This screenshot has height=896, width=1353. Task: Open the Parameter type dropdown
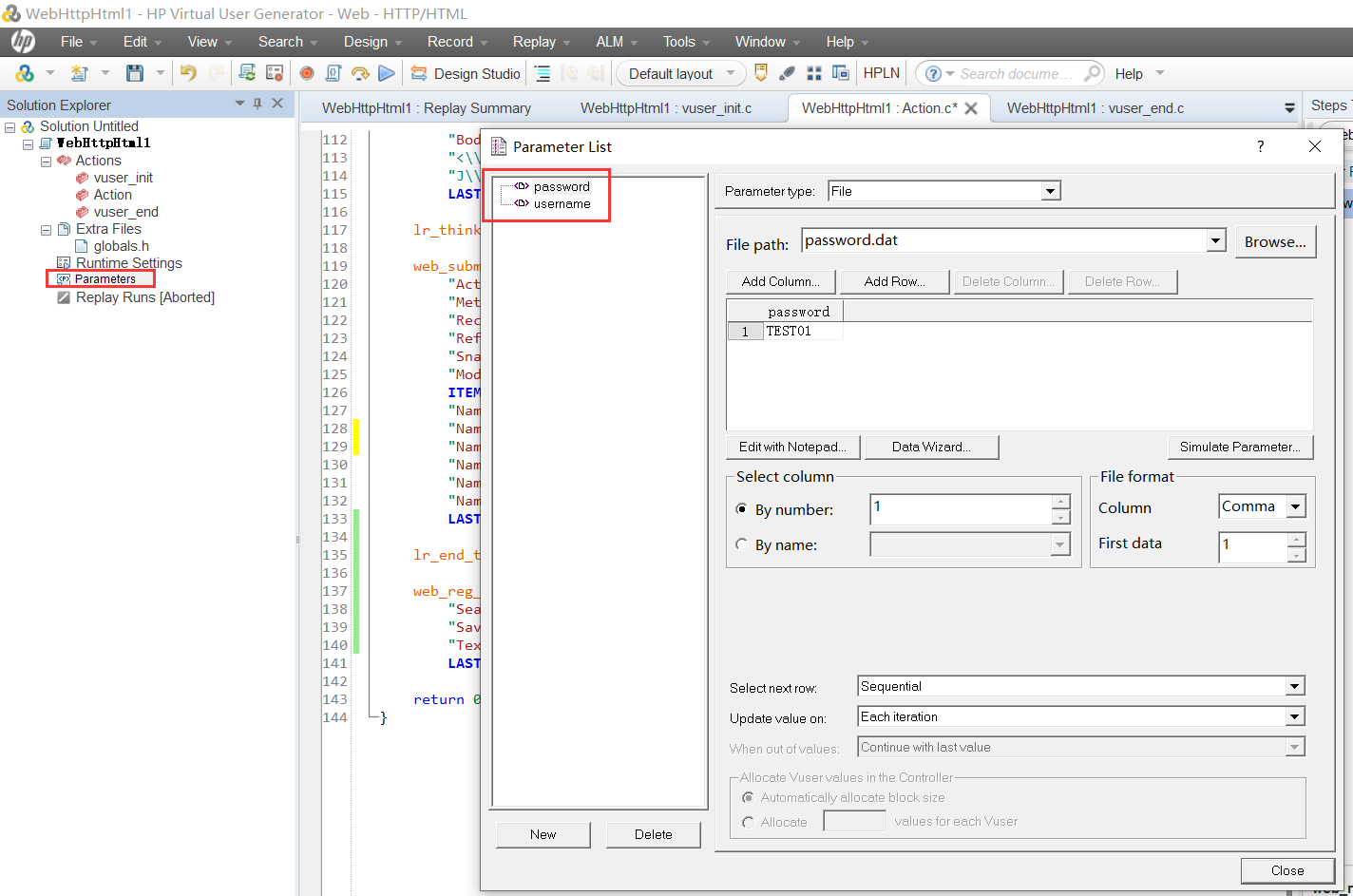point(1050,191)
